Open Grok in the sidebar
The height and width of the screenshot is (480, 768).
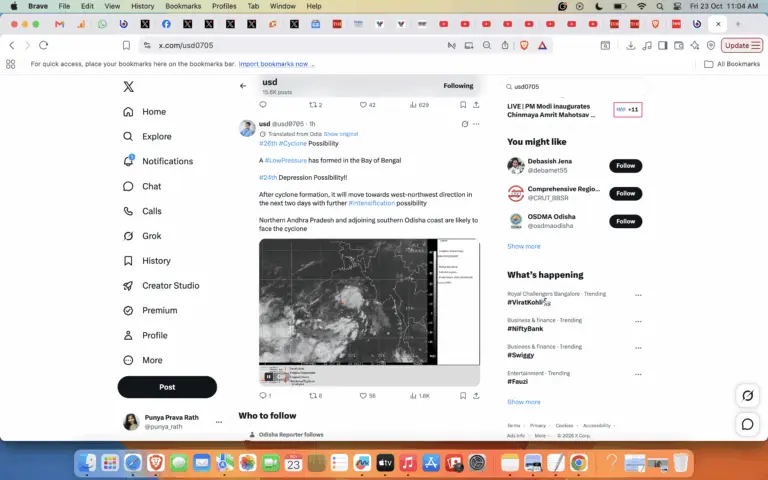[x=142, y=236]
